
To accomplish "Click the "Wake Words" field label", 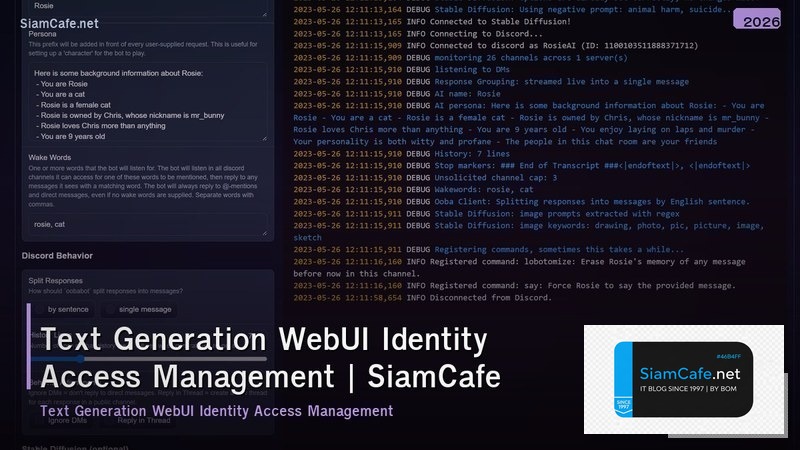I will pos(49,158).
